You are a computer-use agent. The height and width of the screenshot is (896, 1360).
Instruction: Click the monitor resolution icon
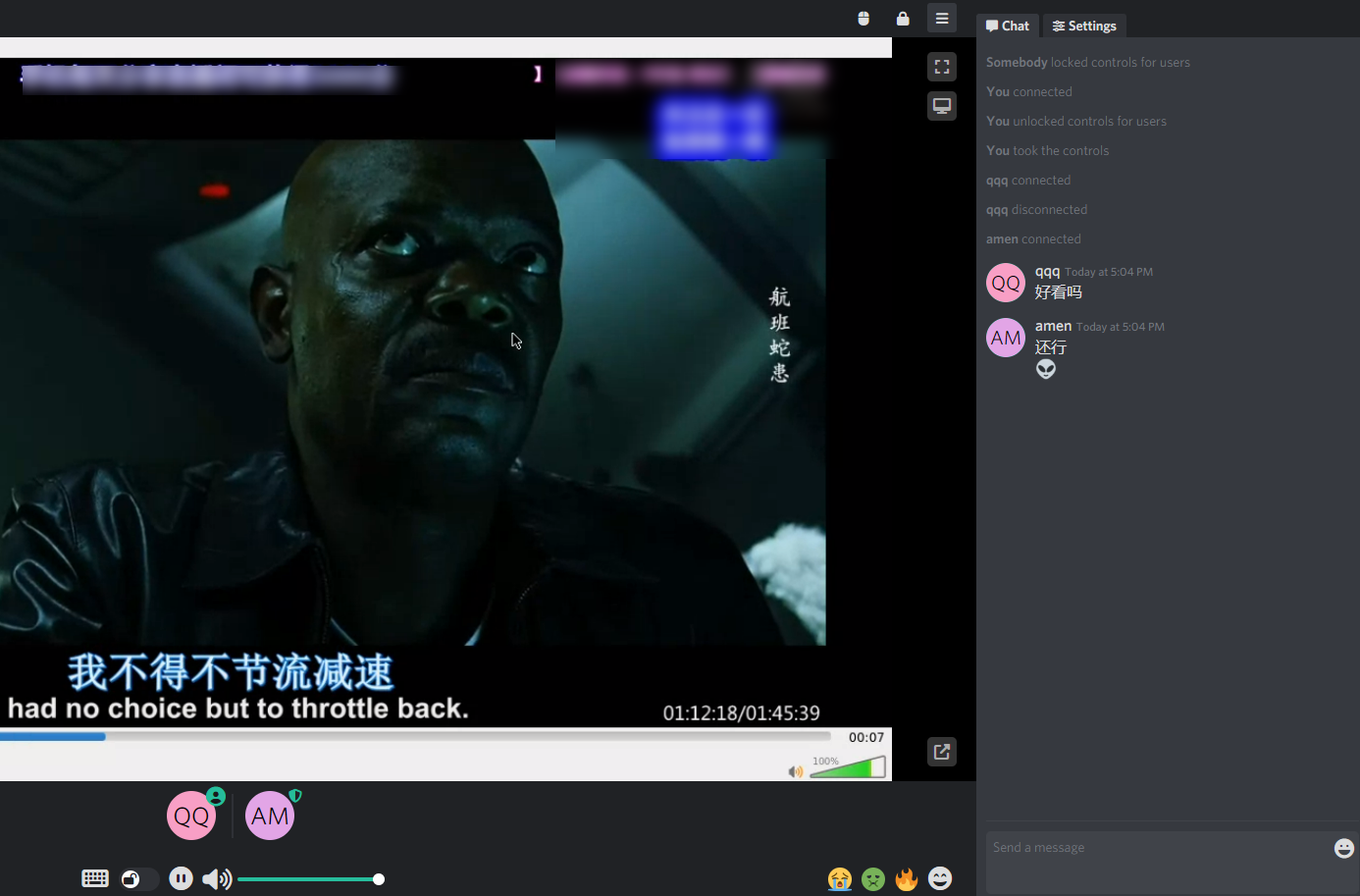coord(942,106)
